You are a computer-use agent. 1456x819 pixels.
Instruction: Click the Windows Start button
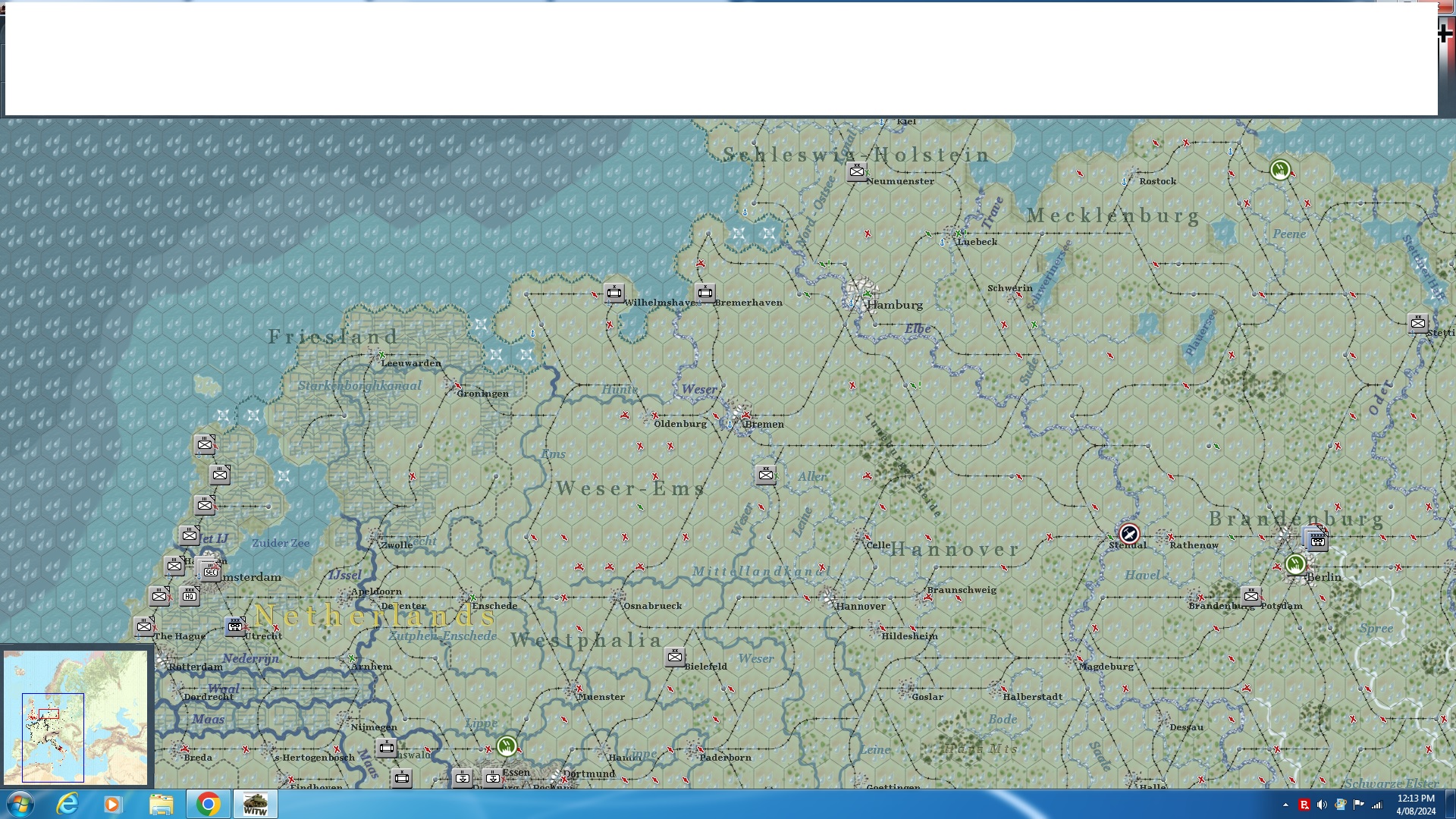point(20,804)
